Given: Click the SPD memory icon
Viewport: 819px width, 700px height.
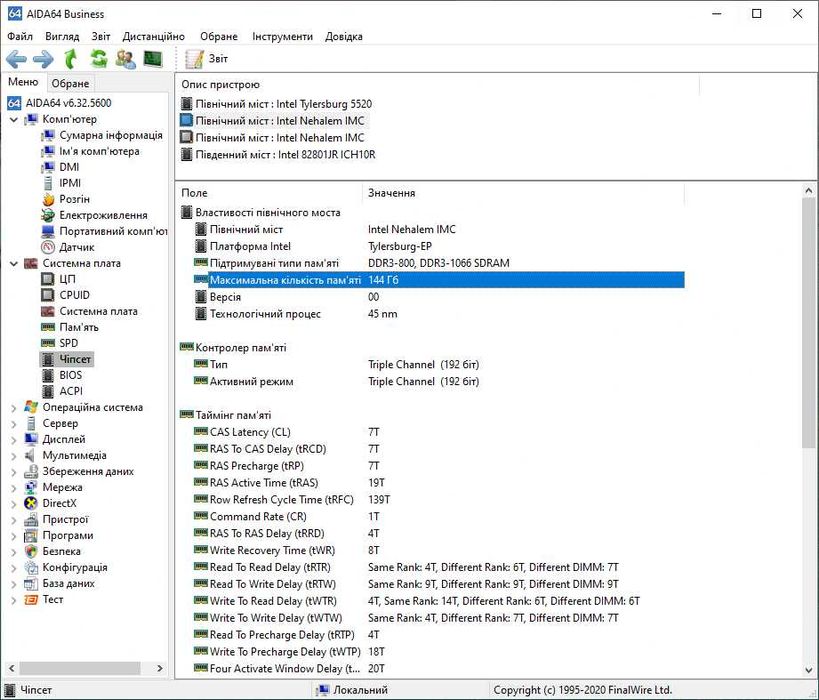Looking at the screenshot, I should point(48,343).
